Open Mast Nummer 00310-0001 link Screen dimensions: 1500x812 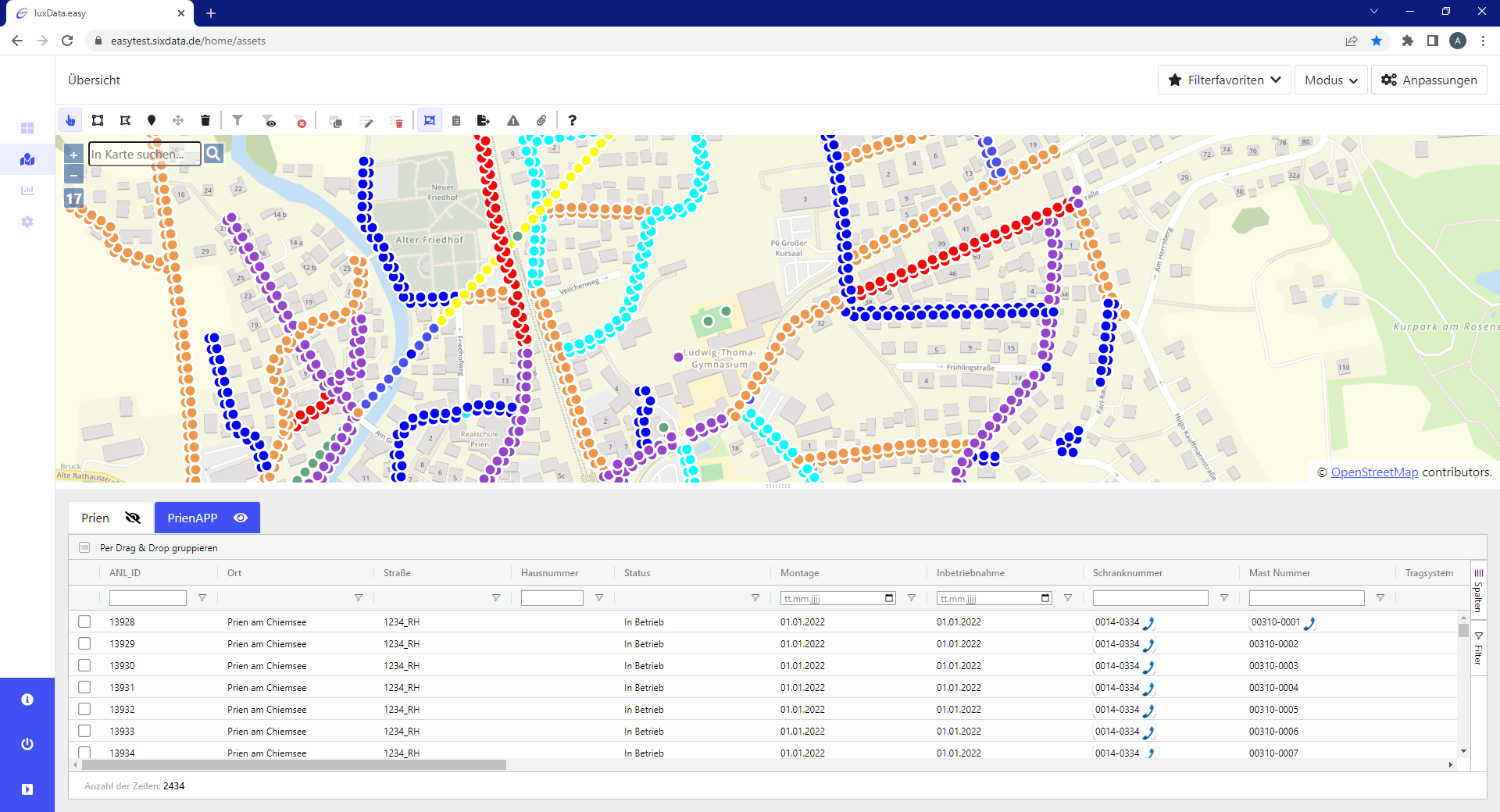[x=1283, y=622]
